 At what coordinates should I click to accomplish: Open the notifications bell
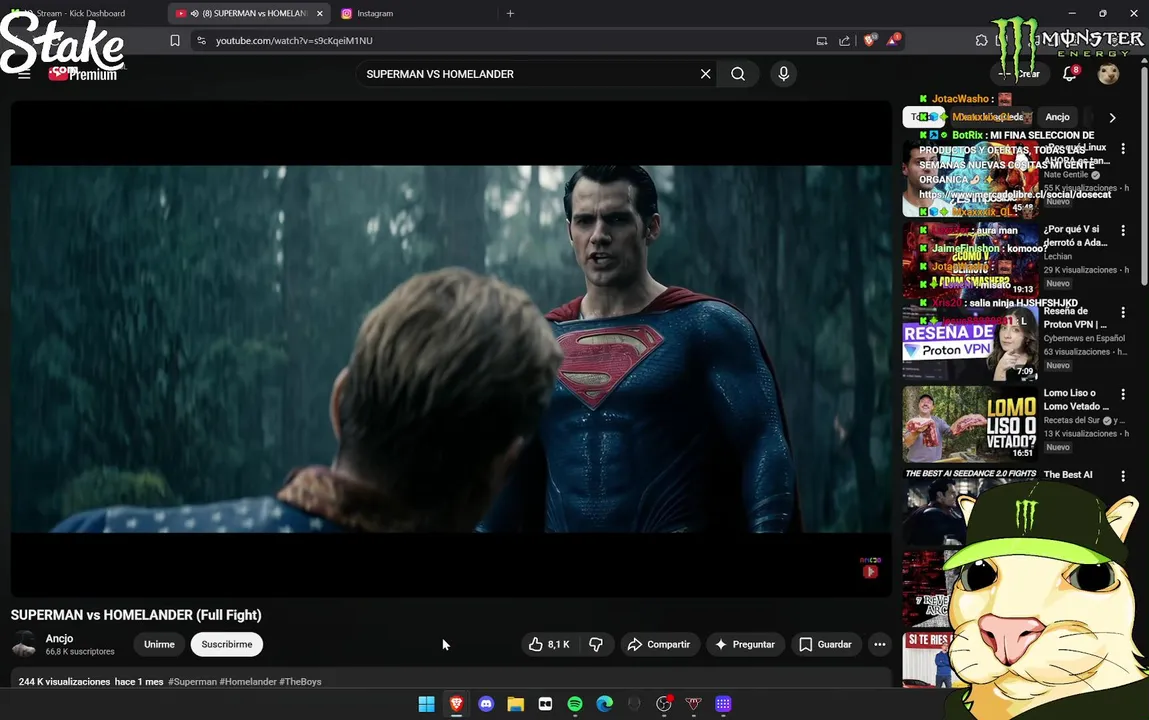pos(1069,74)
